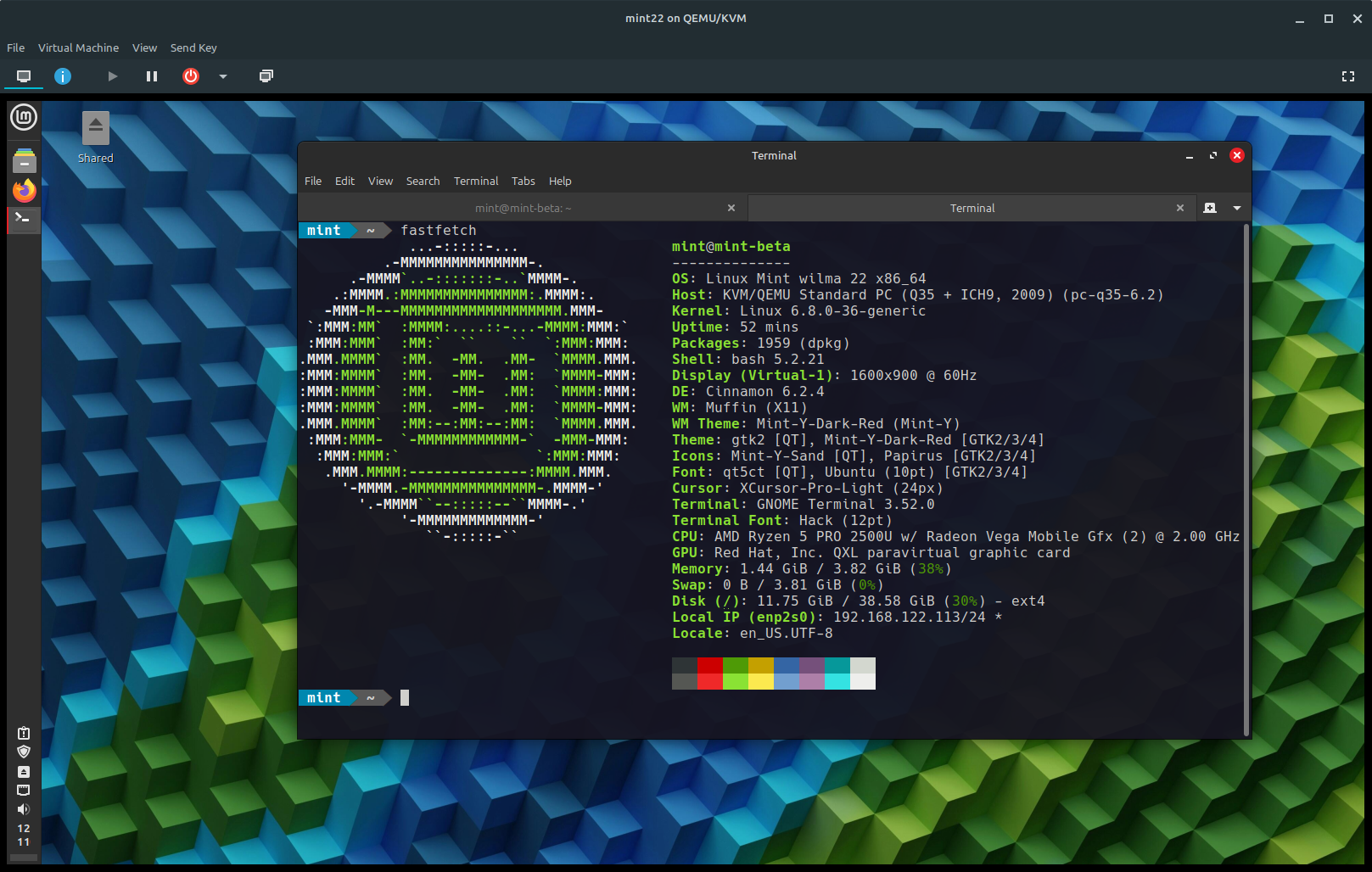The height and width of the screenshot is (872, 1372).
Task: Click the update manager shield icon
Action: (x=24, y=752)
